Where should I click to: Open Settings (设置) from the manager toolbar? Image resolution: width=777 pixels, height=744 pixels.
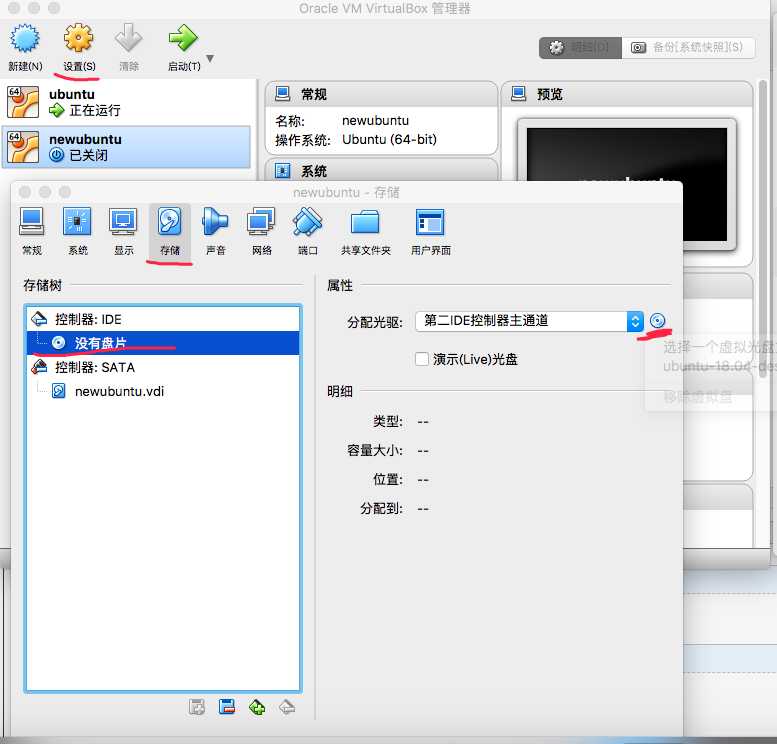click(79, 48)
